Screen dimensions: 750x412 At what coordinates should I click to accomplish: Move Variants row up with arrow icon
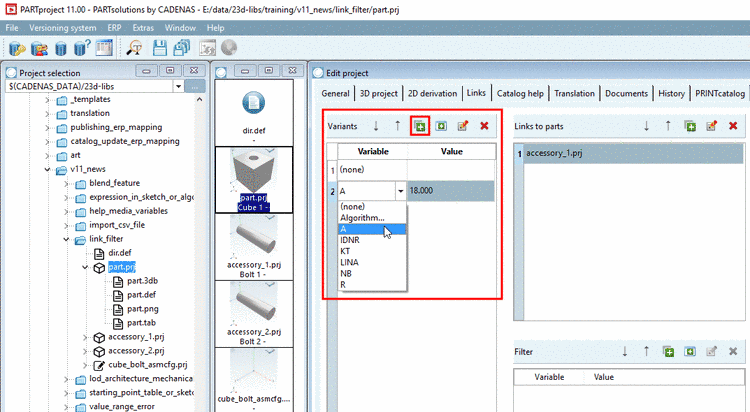click(x=397, y=126)
